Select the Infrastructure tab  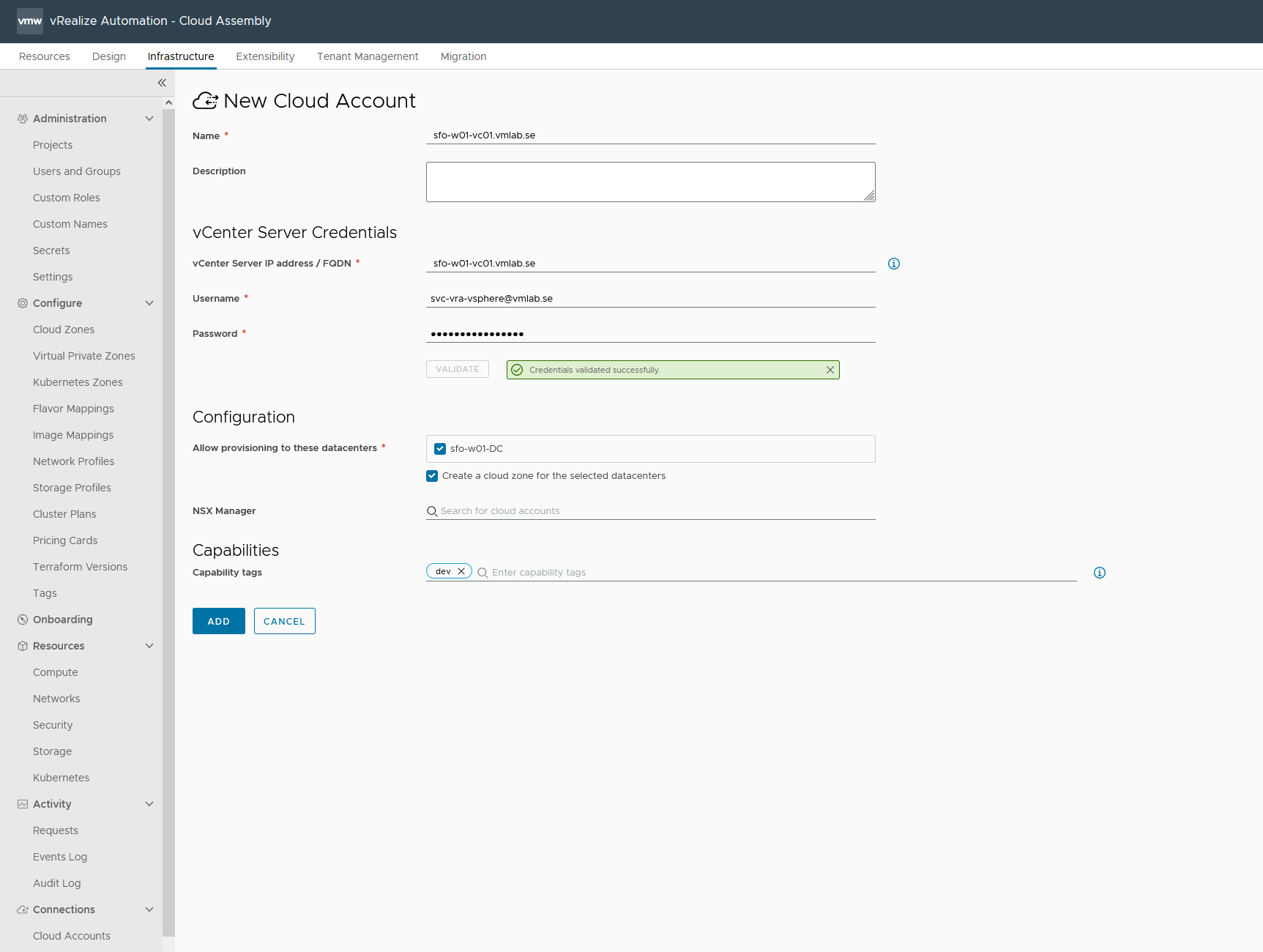(x=181, y=56)
